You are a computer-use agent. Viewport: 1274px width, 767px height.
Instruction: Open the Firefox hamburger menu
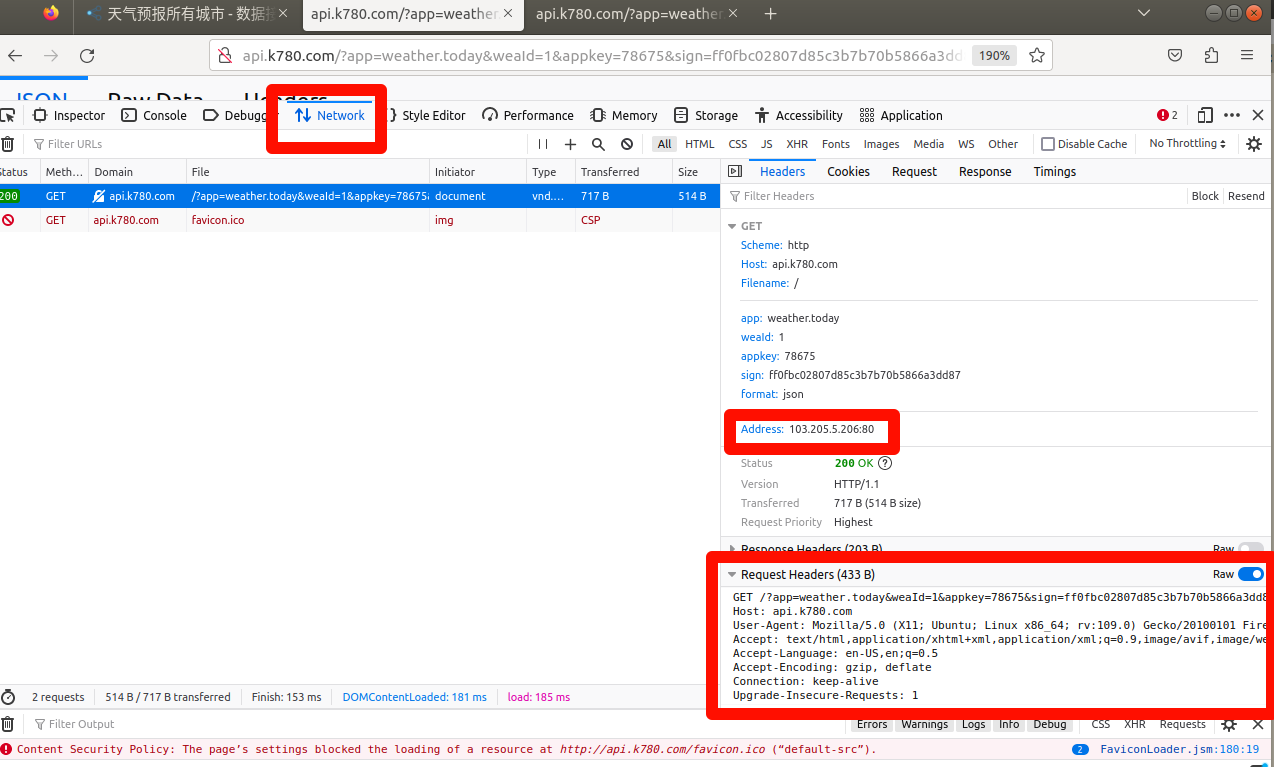pos(1247,56)
